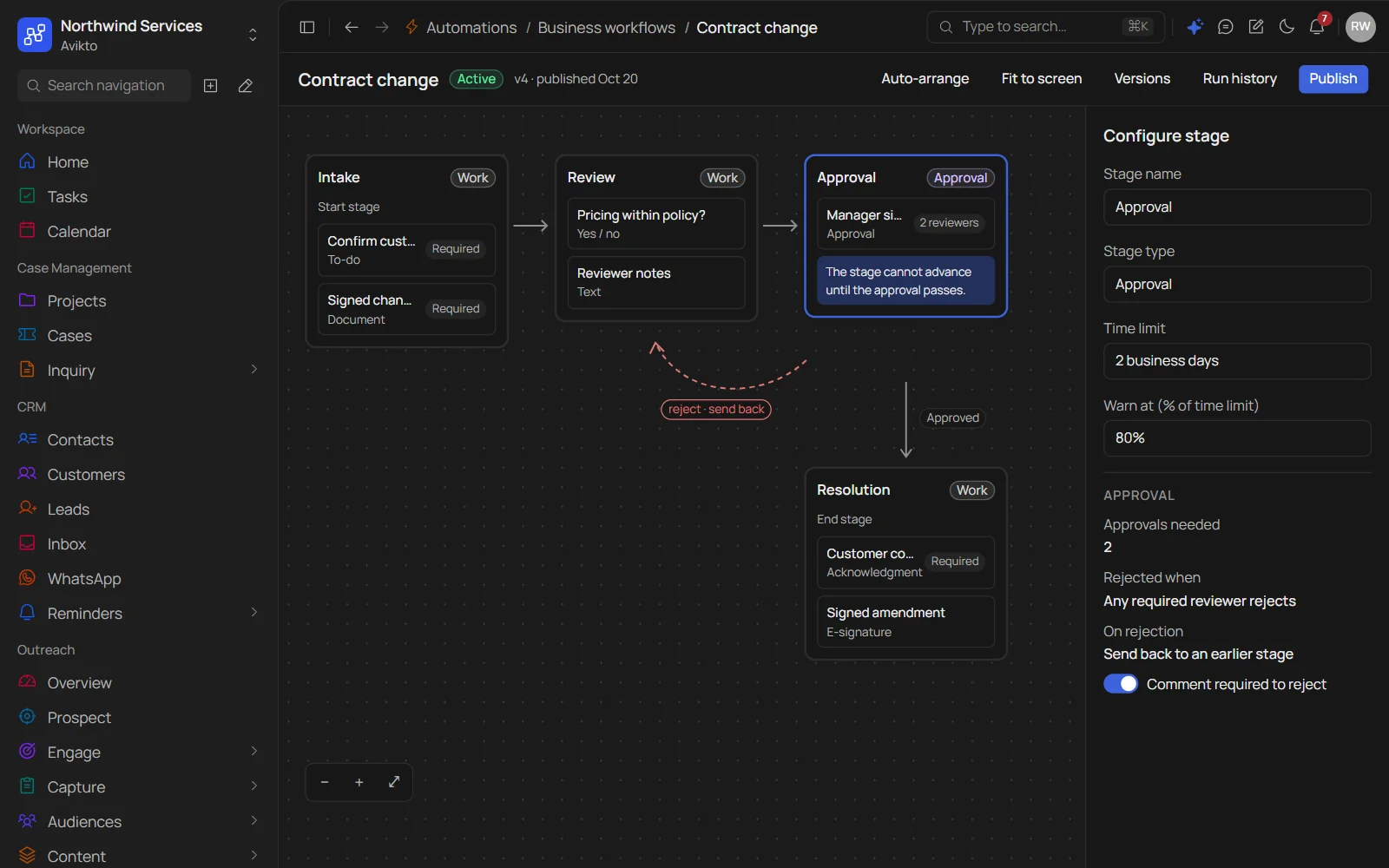Go back with the left arrow

coord(351,27)
